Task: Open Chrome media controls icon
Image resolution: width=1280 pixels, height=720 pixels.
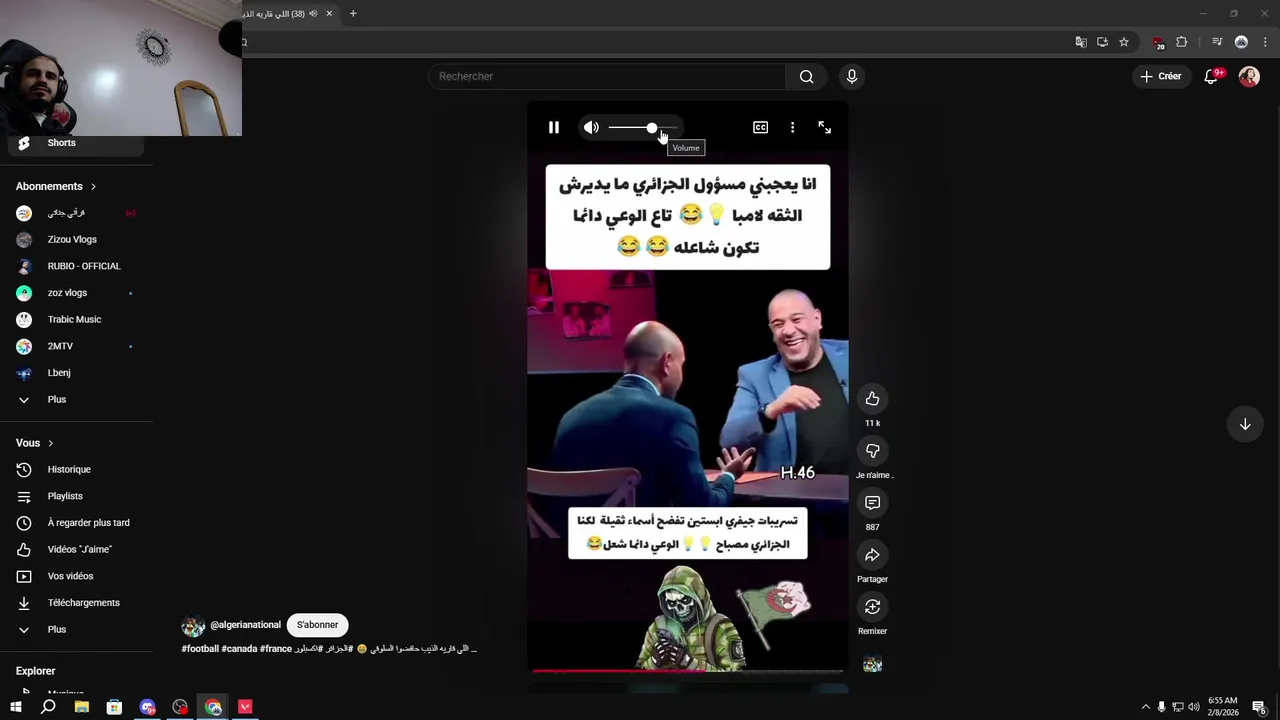Action: [x=1217, y=42]
